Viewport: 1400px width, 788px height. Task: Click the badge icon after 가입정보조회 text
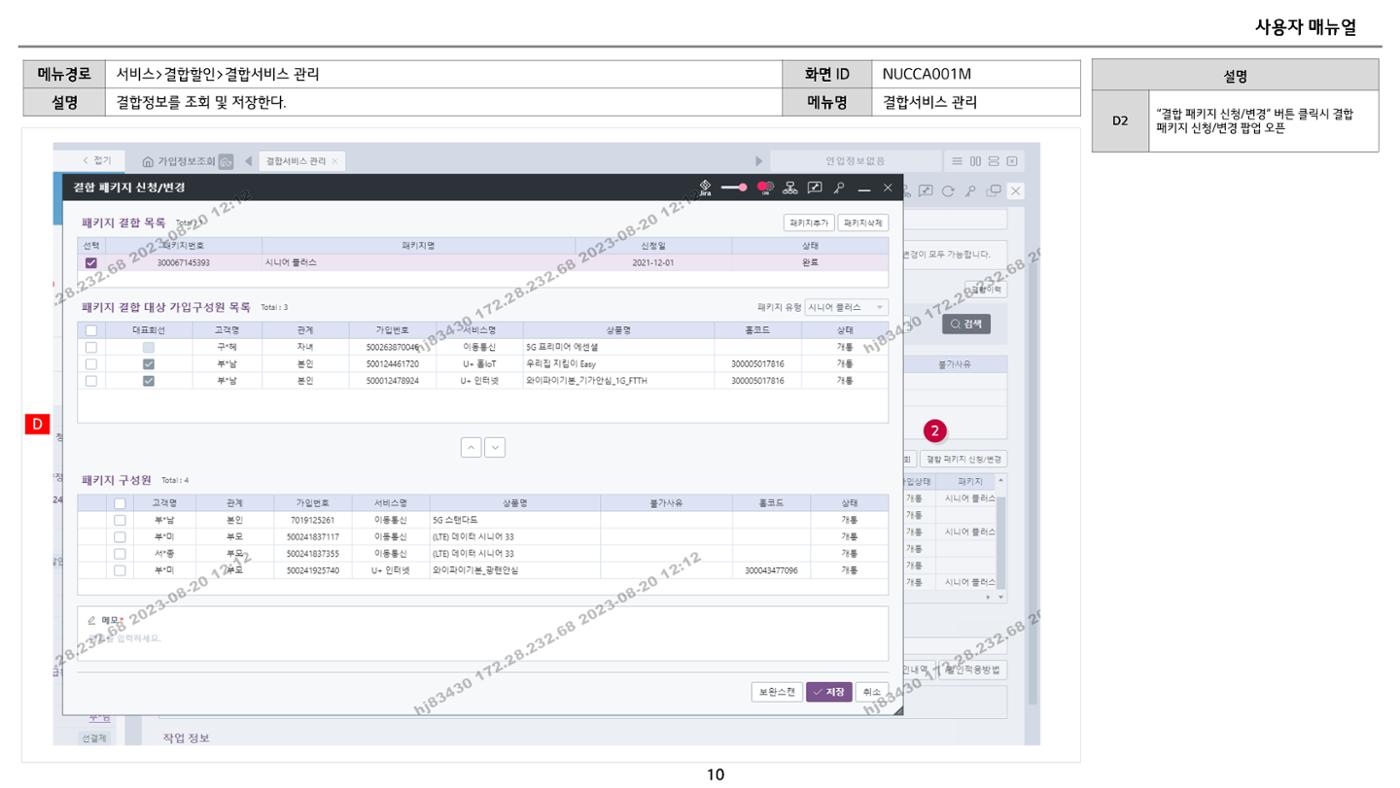click(225, 161)
